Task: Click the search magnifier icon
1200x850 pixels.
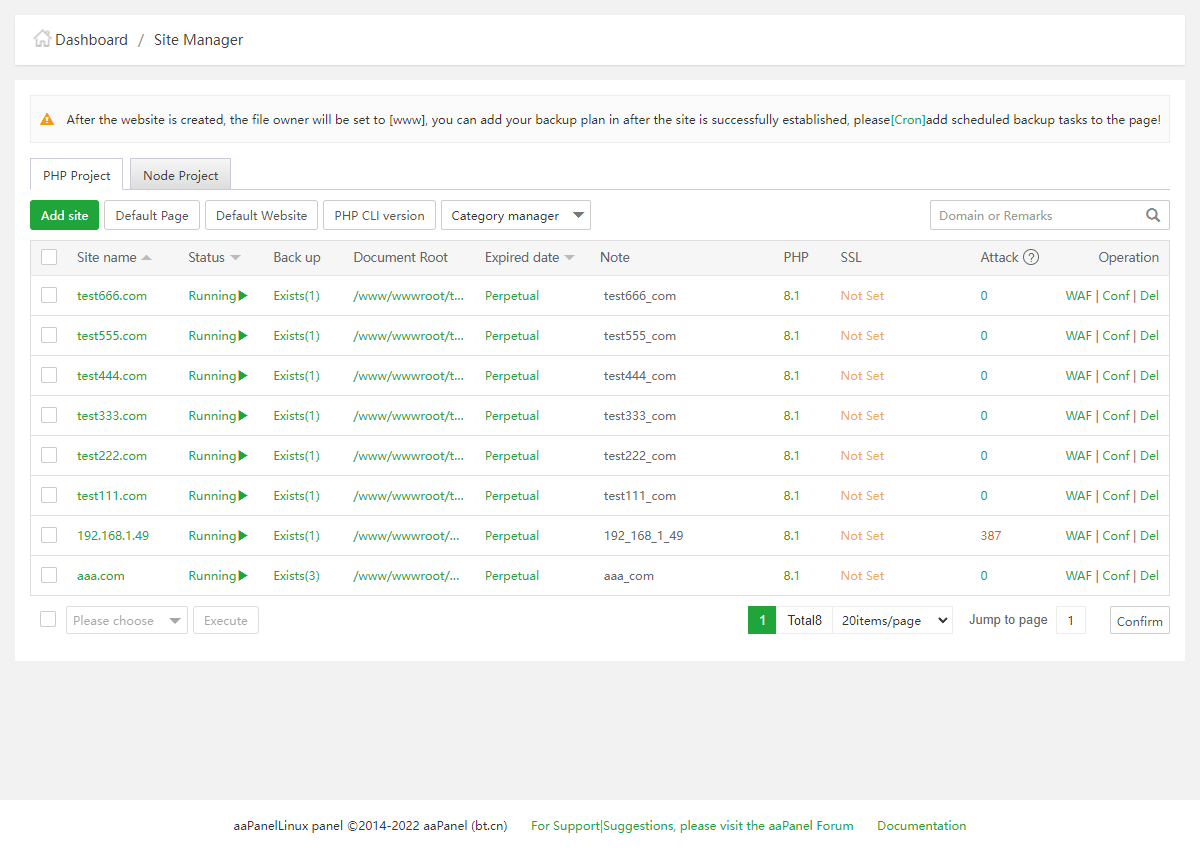Action: pos(1153,215)
